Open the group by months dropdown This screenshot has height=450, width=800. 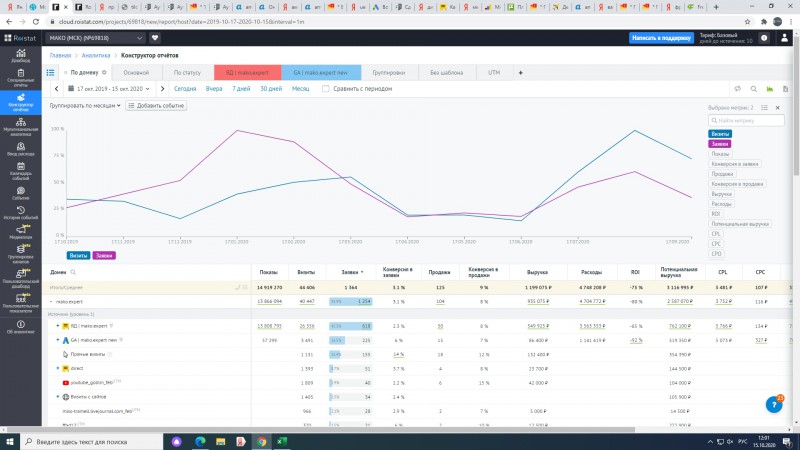click(85, 106)
